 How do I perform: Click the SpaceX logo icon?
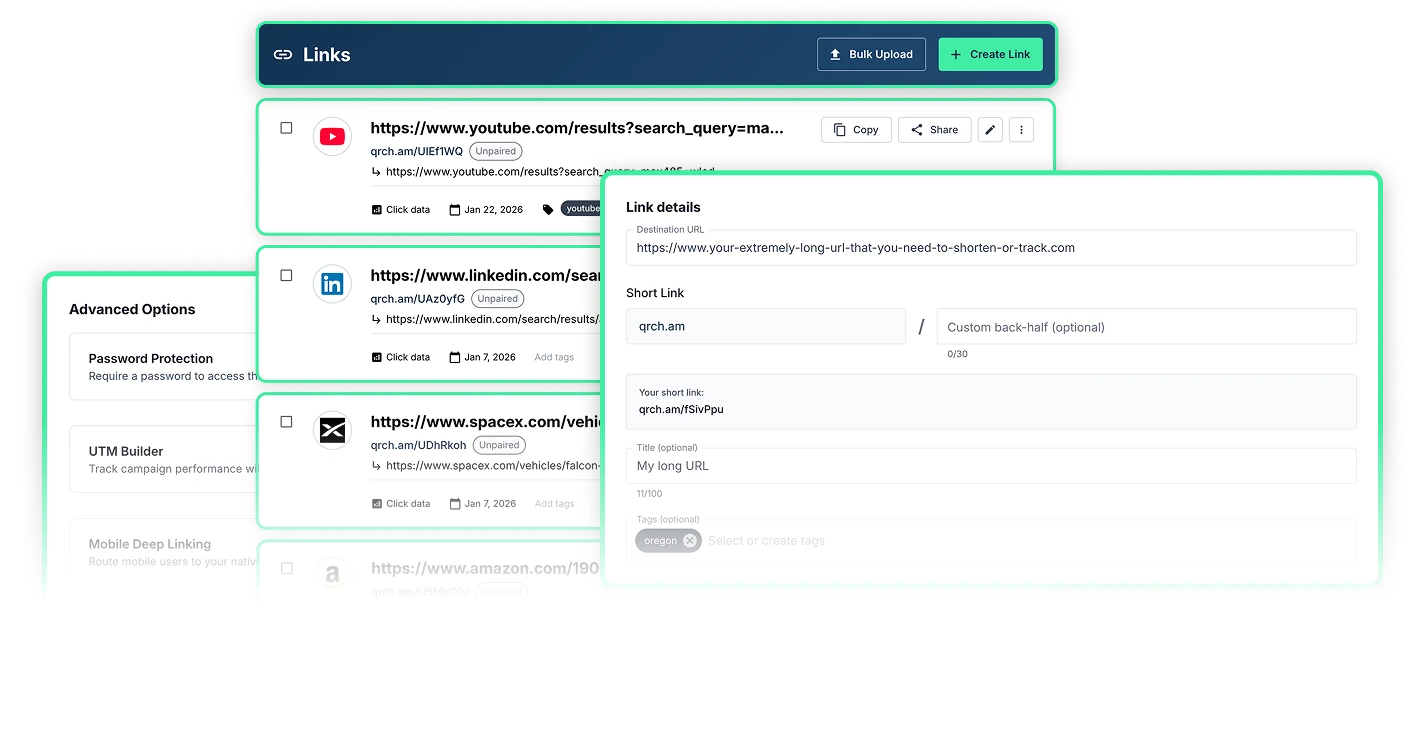tap(332, 431)
